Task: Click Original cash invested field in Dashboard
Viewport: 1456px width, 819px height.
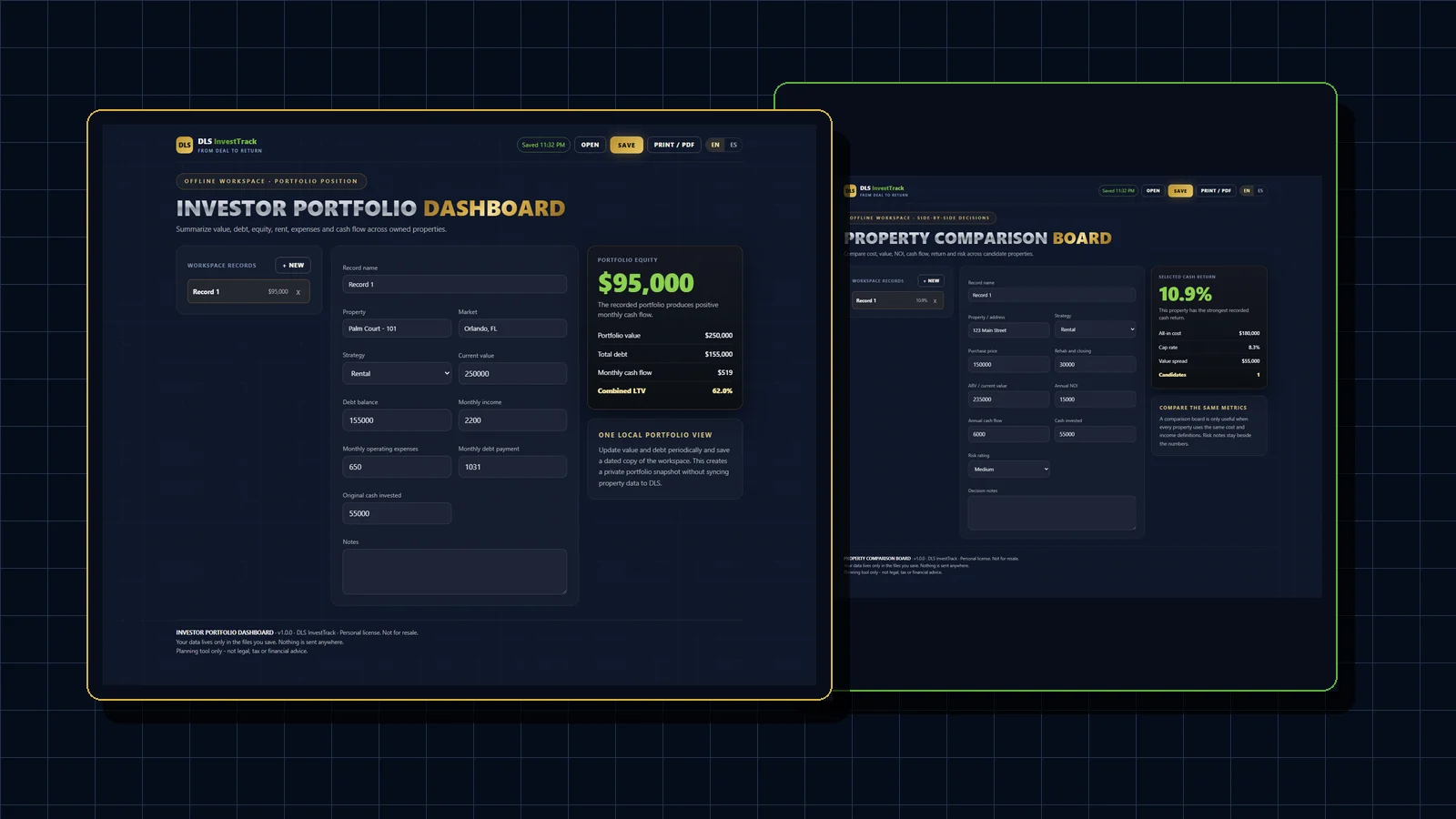Action: click(x=397, y=513)
